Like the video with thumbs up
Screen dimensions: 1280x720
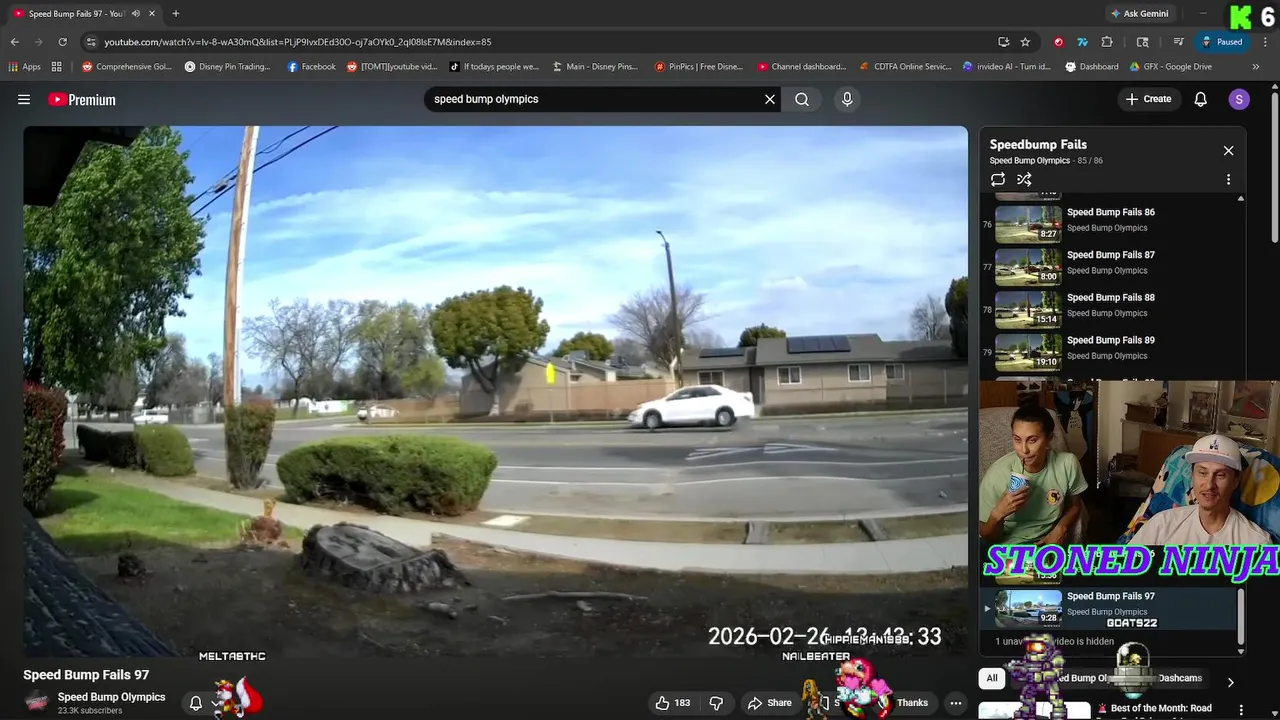(673, 703)
